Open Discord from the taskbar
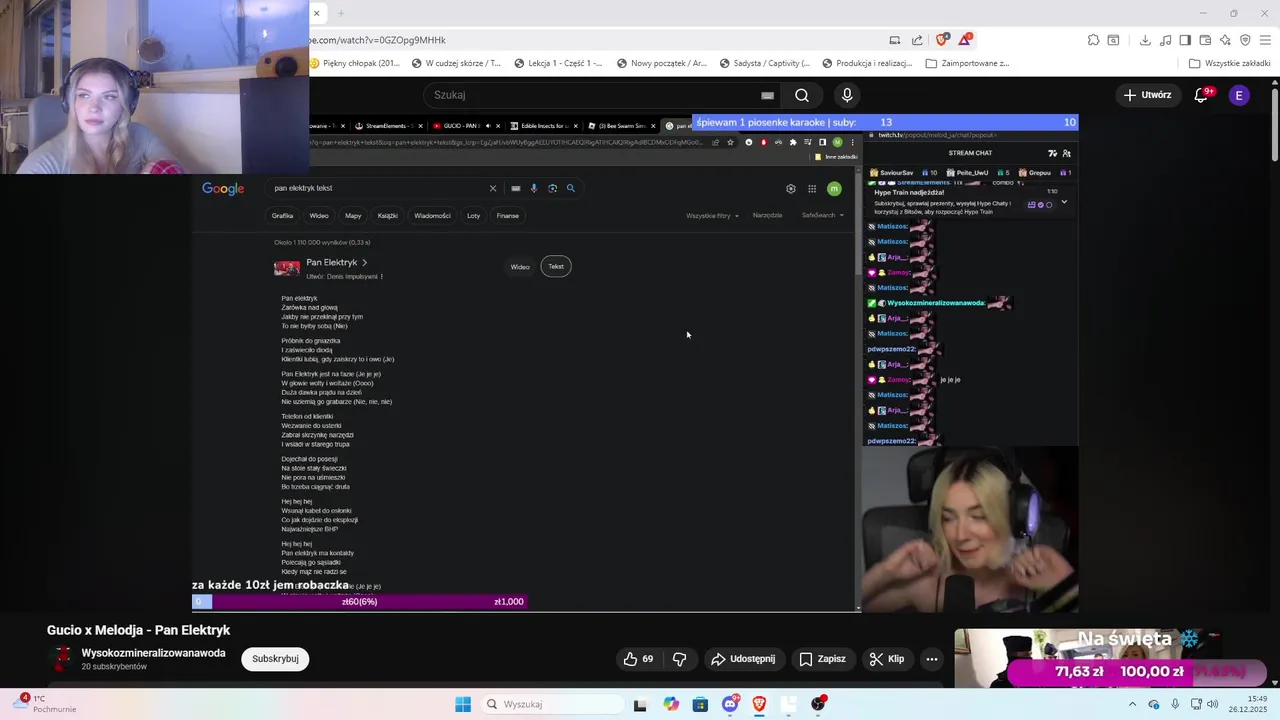 pos(730,704)
